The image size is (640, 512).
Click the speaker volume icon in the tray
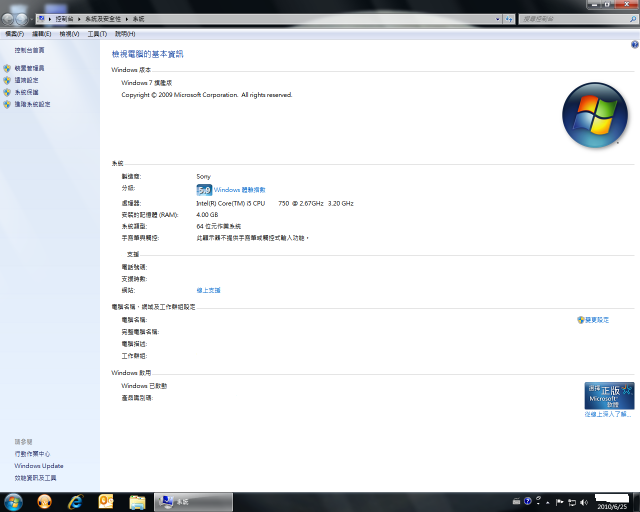coord(584,502)
